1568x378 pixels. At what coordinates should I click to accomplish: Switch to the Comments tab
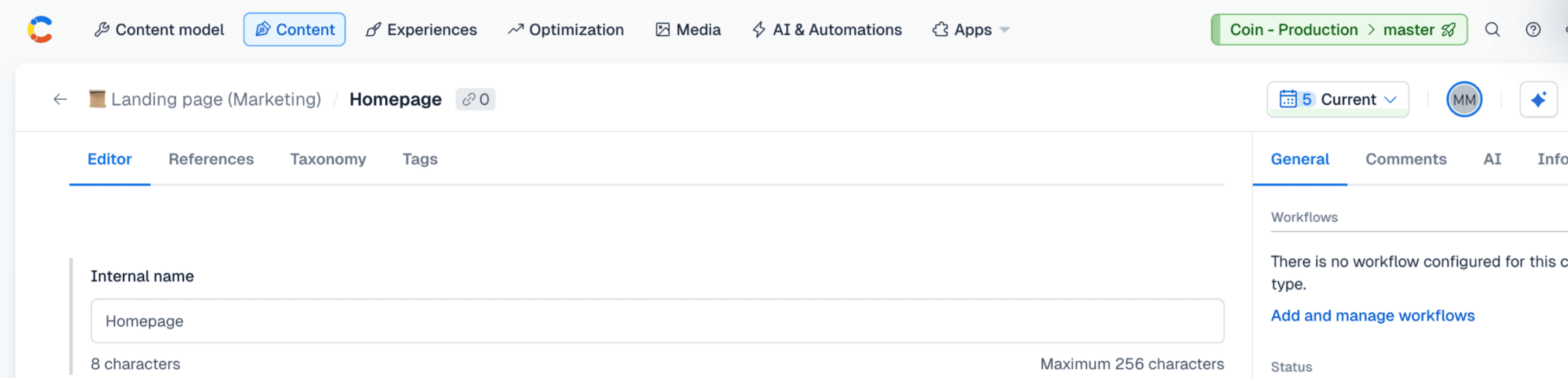1406,159
